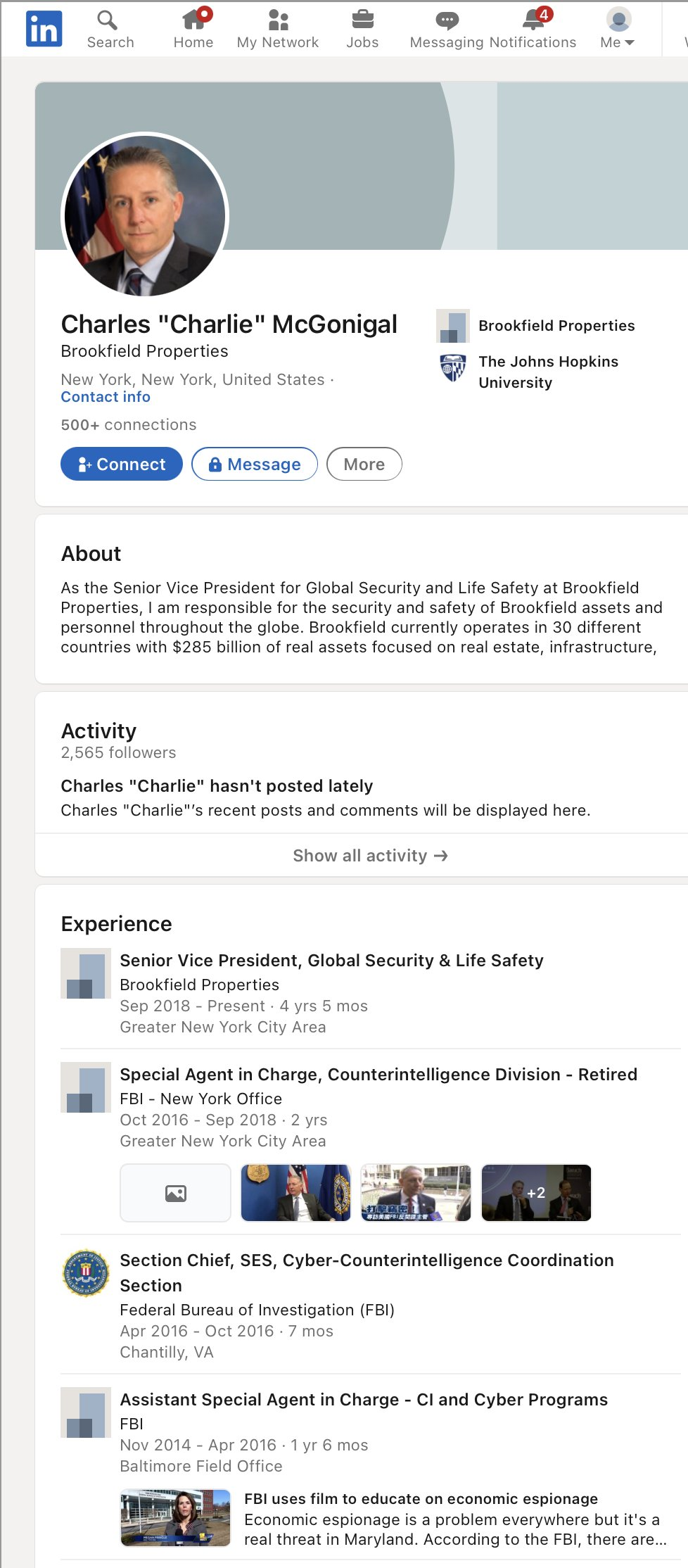Screen dimensions: 688x1568
Task: Select the 'Sep 2018 - Present' date text
Action: (x=192, y=1006)
